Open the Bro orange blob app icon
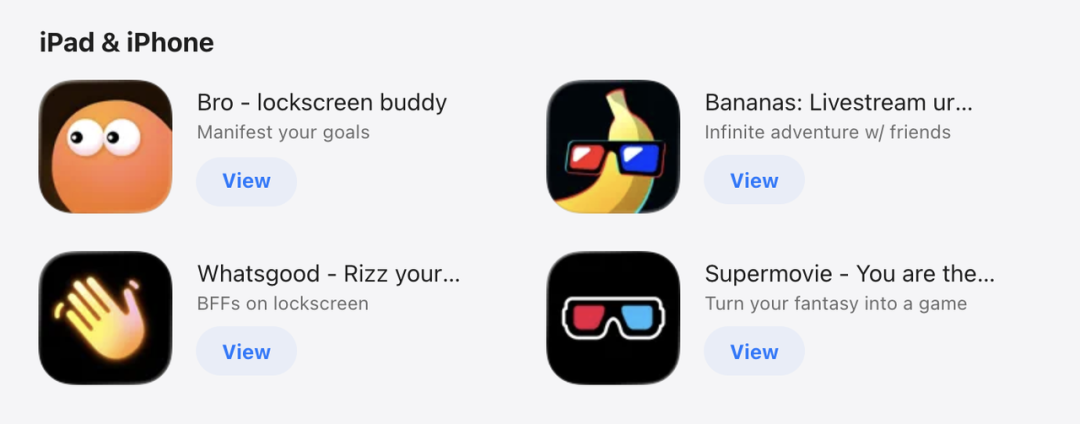 coord(105,147)
